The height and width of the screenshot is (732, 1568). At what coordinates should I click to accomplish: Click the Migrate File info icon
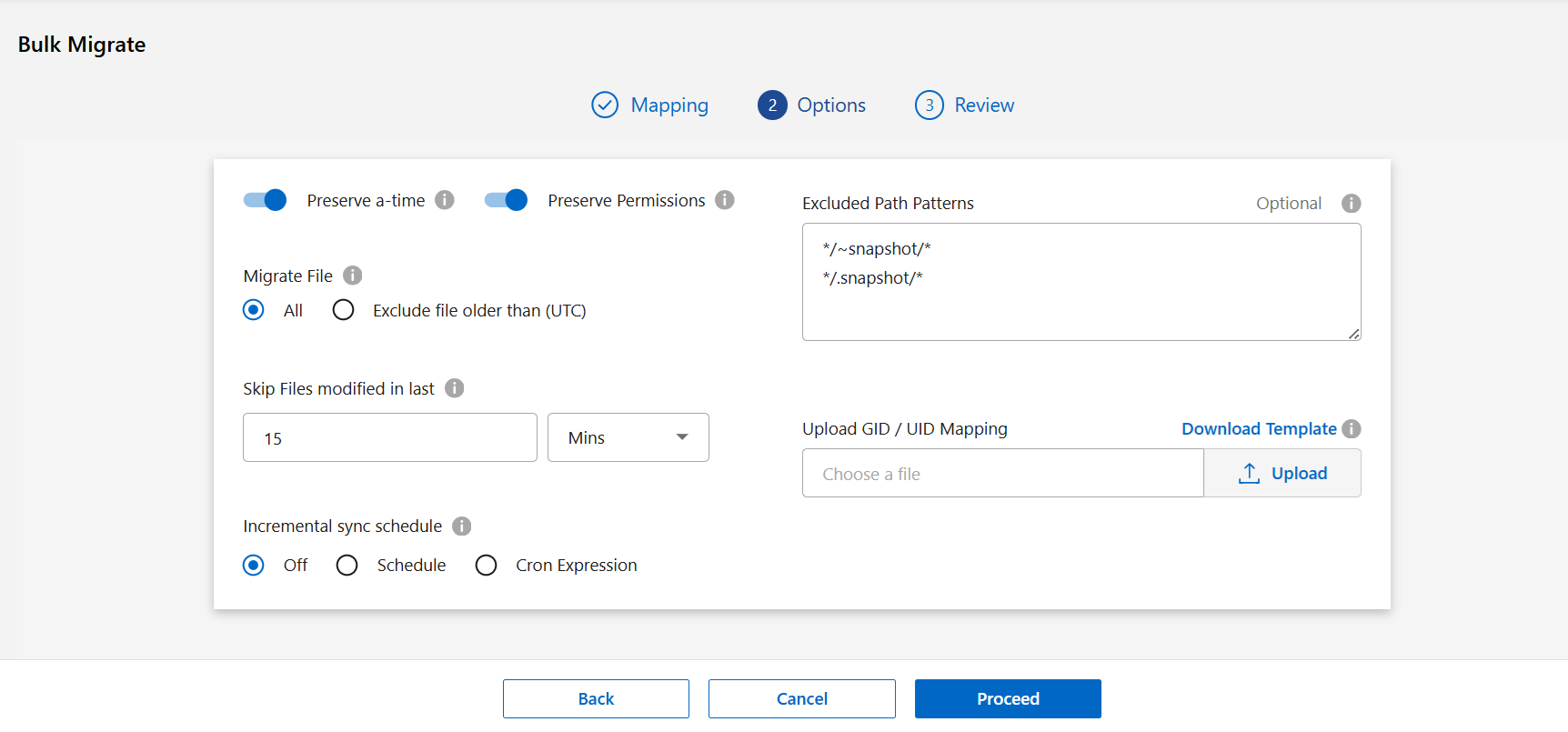click(353, 276)
